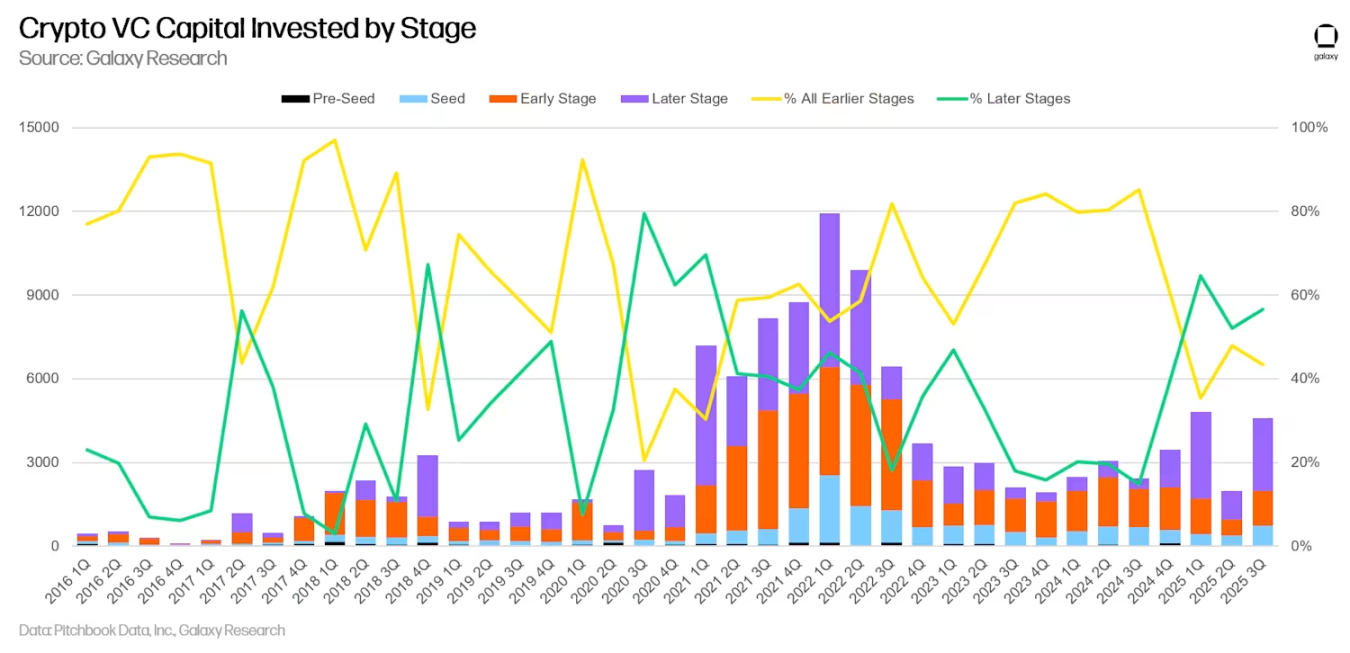Open the Source: Galaxy Research subtitle

coord(123,58)
